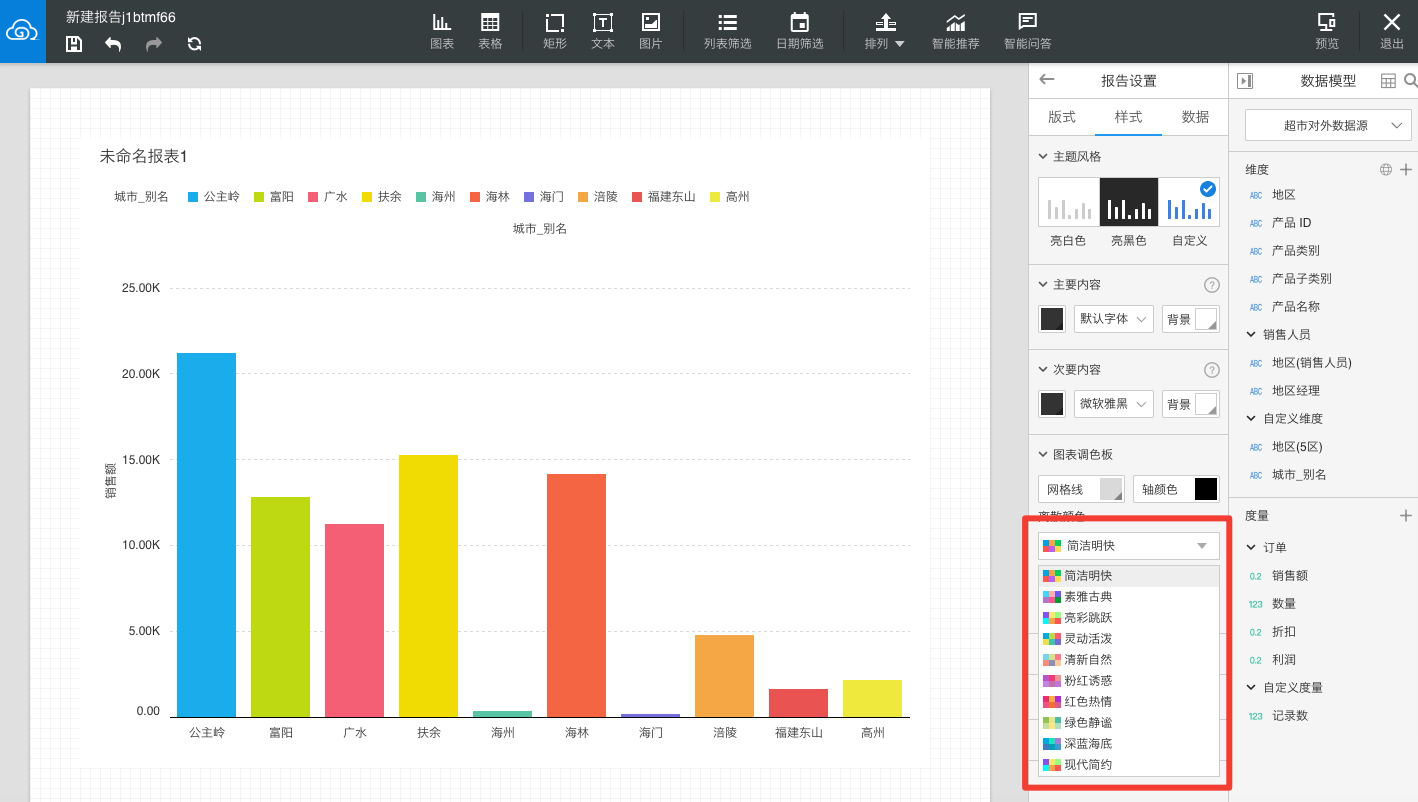Image resolution: width=1418 pixels, height=802 pixels.
Task: Undo the last action
Action: [113, 44]
